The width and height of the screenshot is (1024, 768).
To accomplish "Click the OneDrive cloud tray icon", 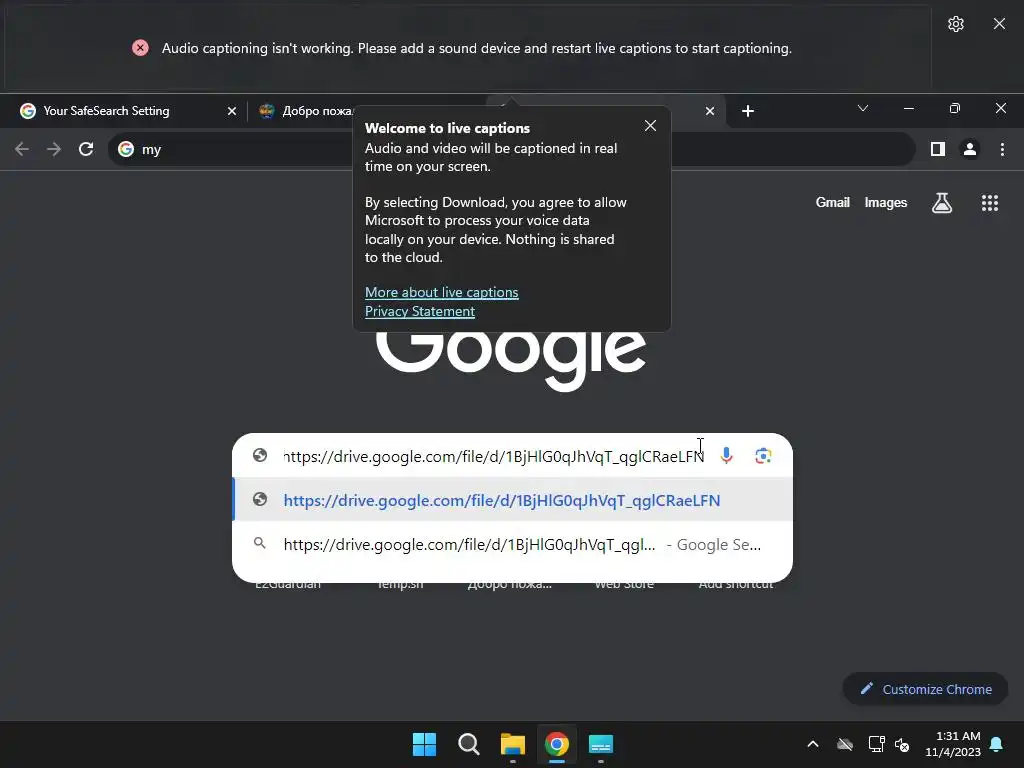I will coord(845,744).
